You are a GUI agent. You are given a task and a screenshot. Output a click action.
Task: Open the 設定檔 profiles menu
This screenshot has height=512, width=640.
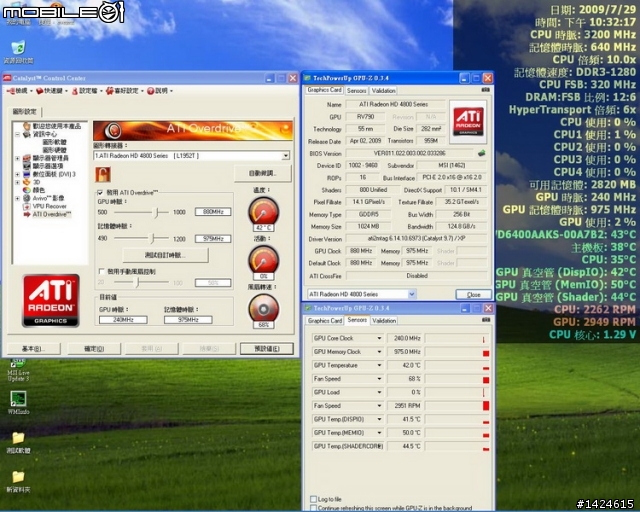(x=85, y=91)
